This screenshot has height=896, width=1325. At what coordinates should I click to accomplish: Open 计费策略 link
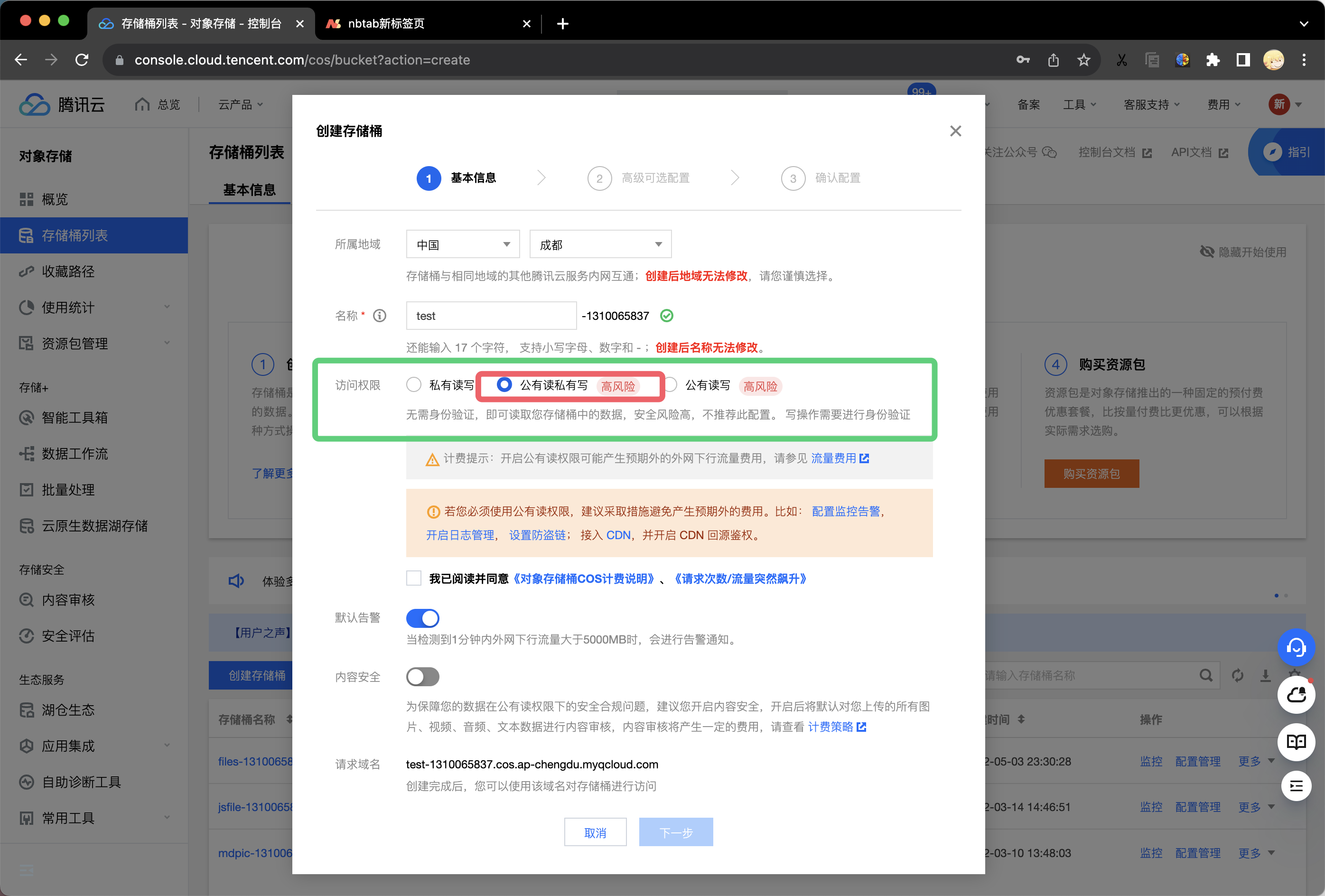tap(837, 727)
